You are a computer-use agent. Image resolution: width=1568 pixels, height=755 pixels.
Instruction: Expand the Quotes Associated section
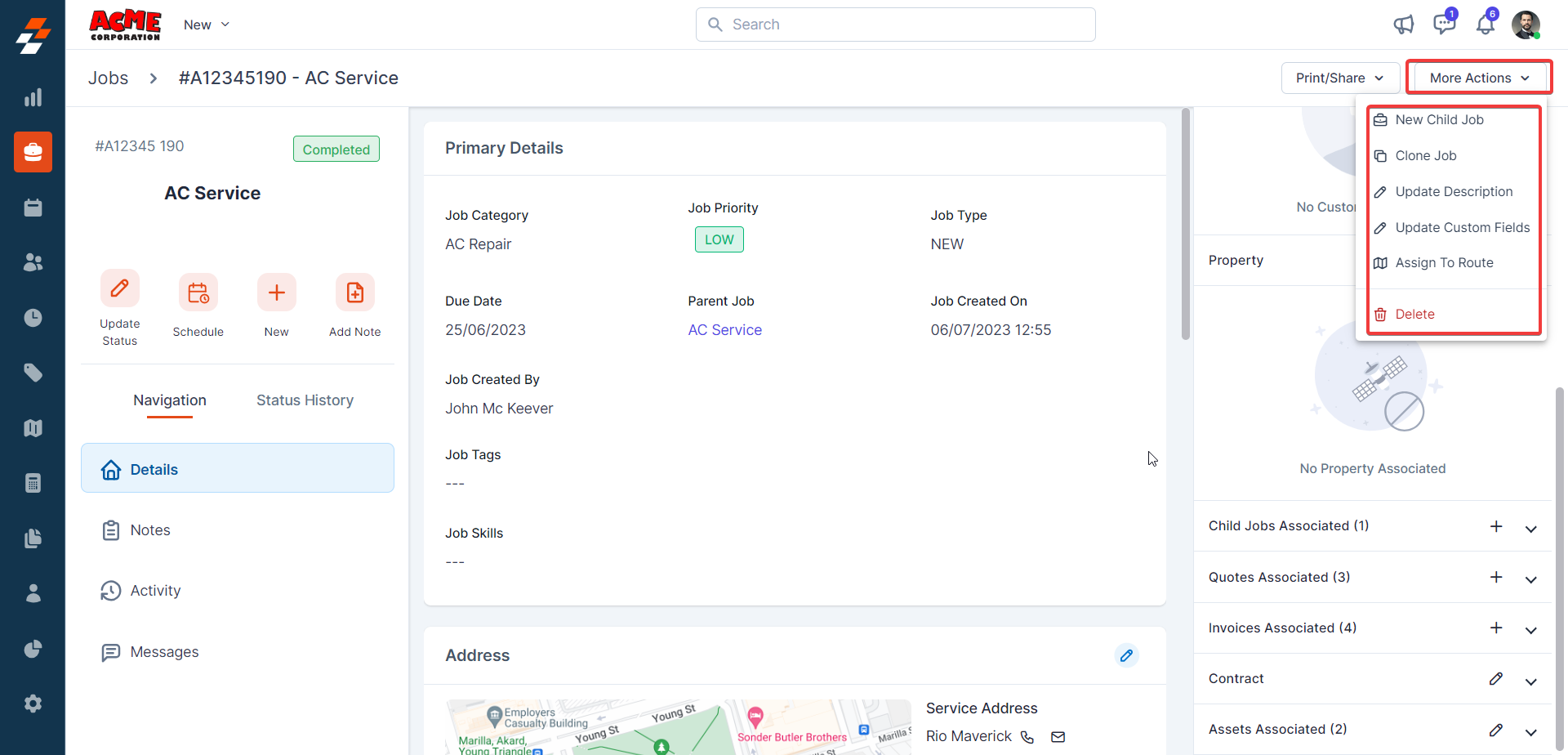tap(1530, 579)
